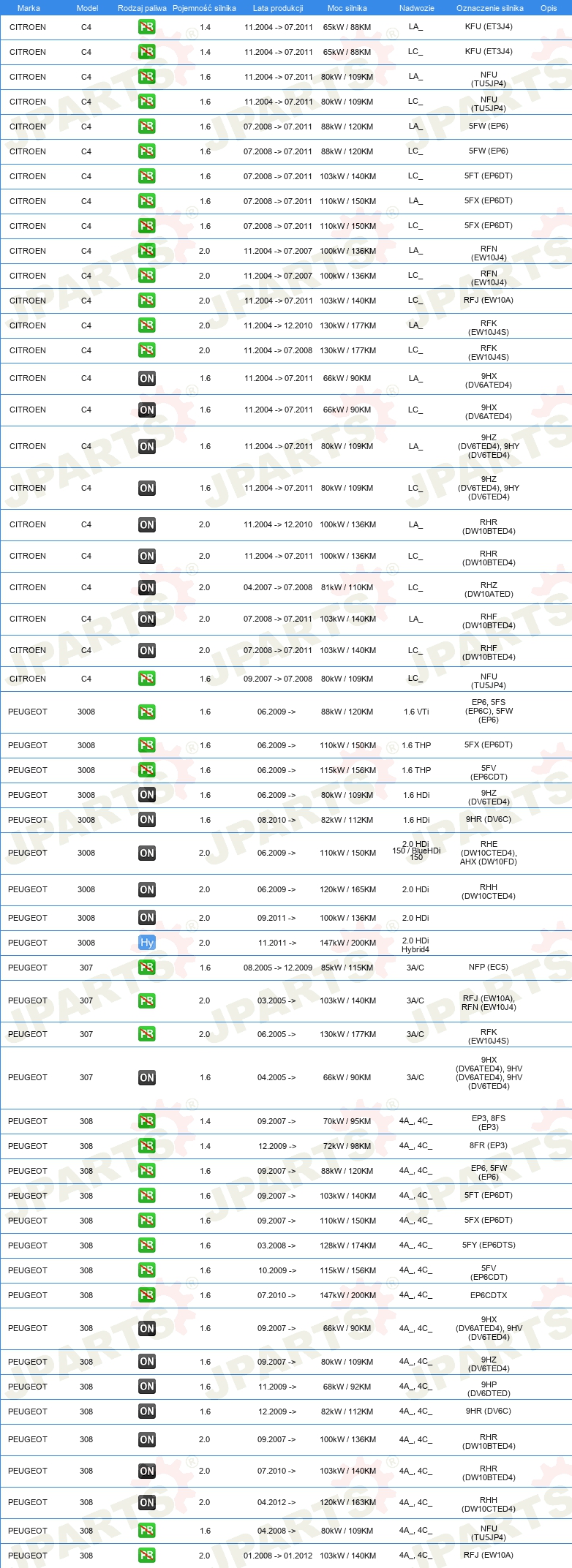Select production date 08.2010 ->
572x1568 pixels.
point(276,820)
